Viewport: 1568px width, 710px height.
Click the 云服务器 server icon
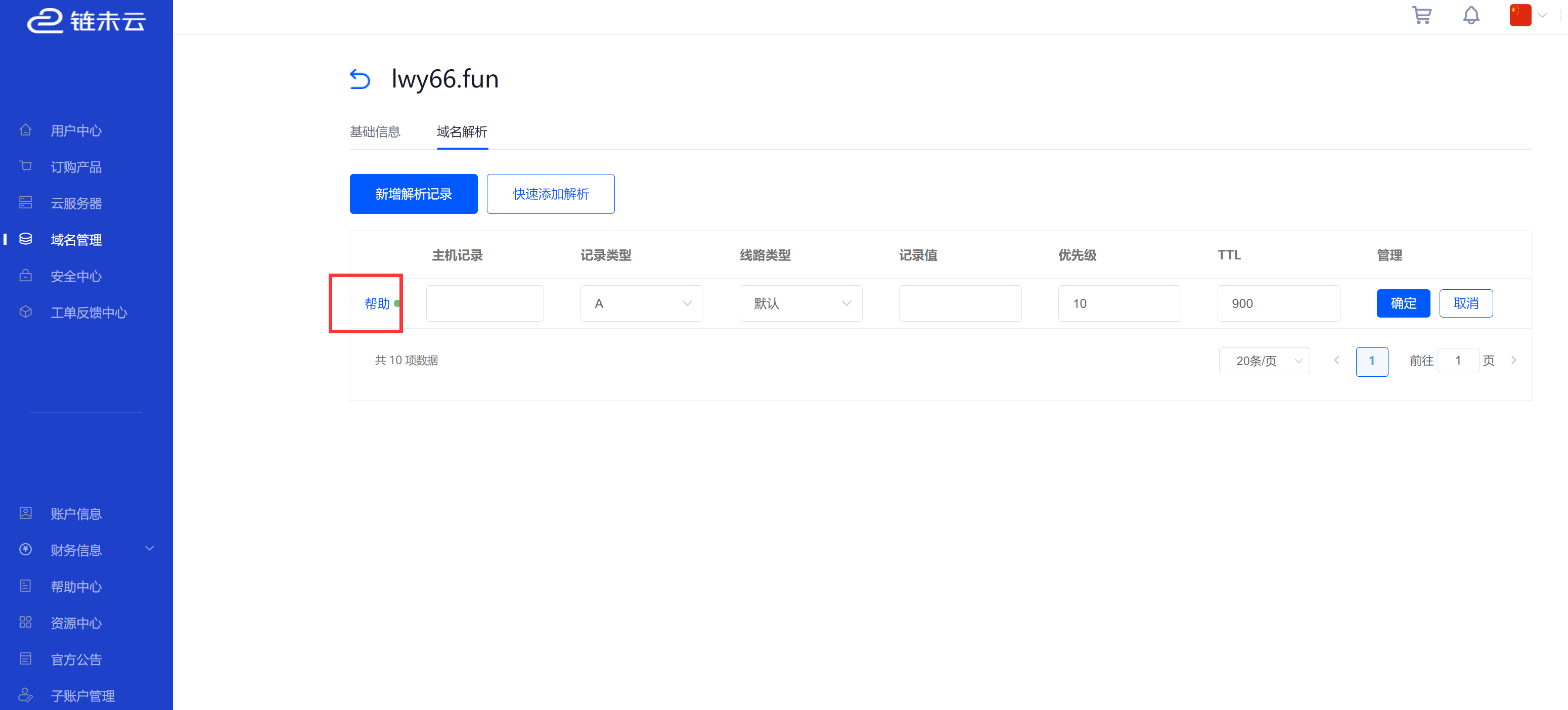click(26, 203)
